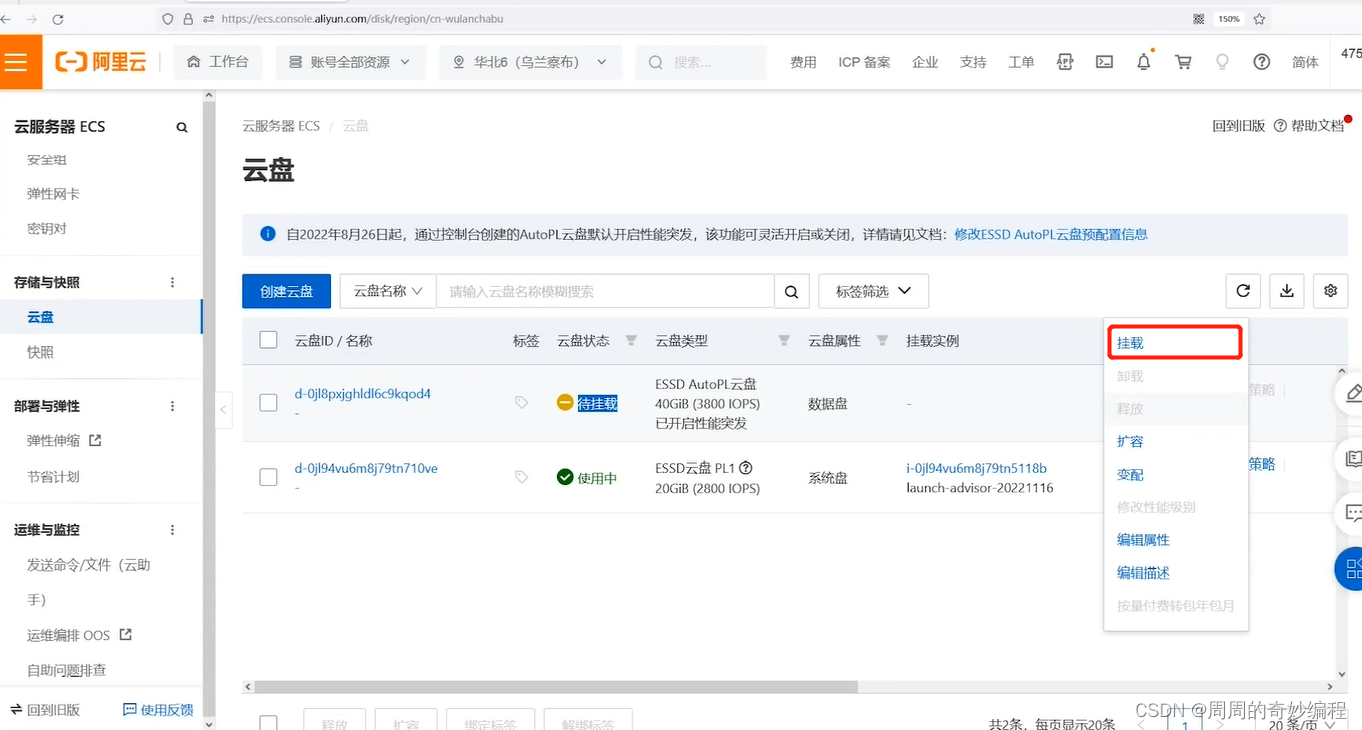1362x730 pixels.
Task: Click the 创建云盘 button
Action: (x=286, y=291)
